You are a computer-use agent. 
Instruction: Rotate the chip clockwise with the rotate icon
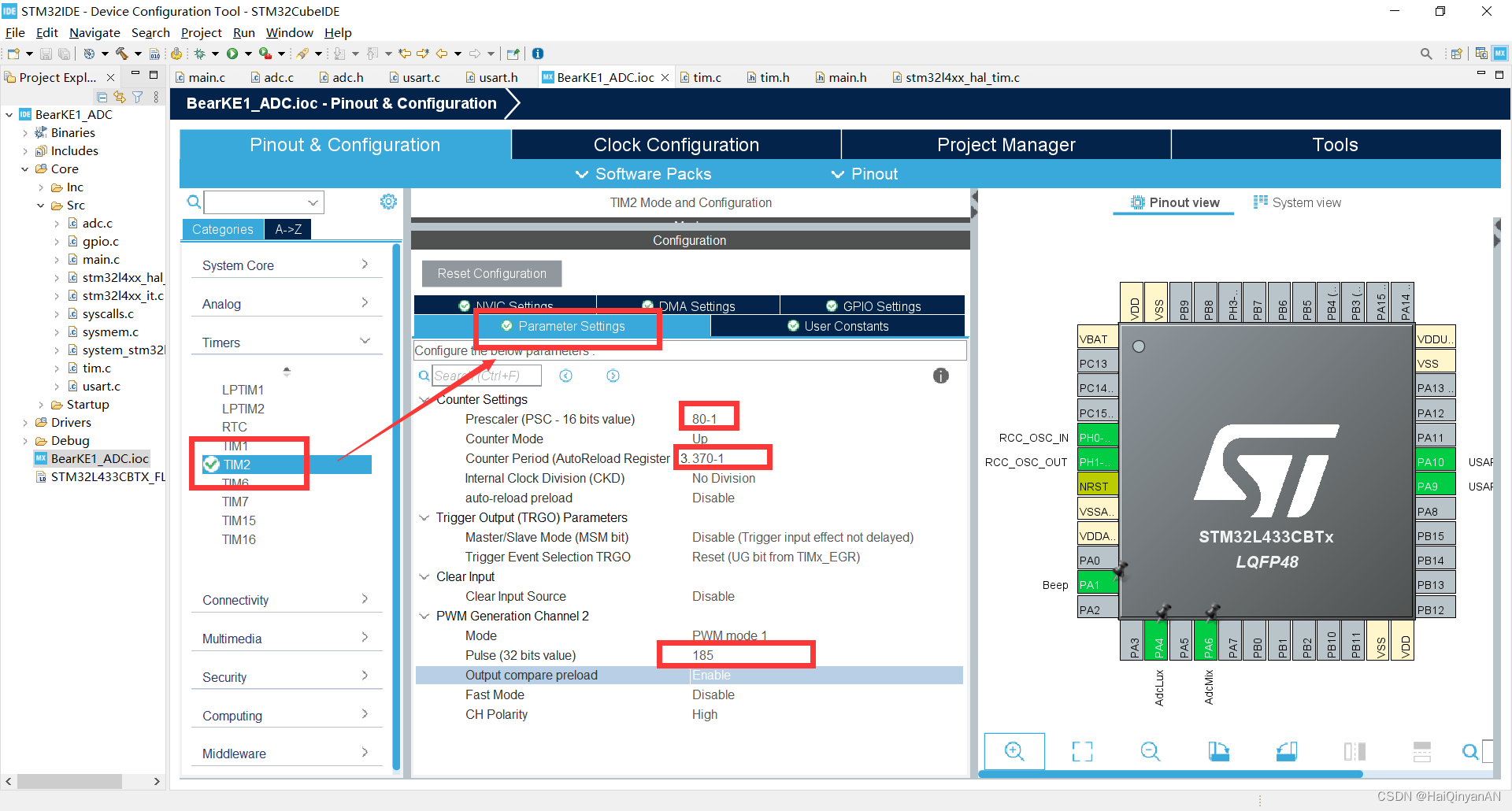coord(1218,751)
